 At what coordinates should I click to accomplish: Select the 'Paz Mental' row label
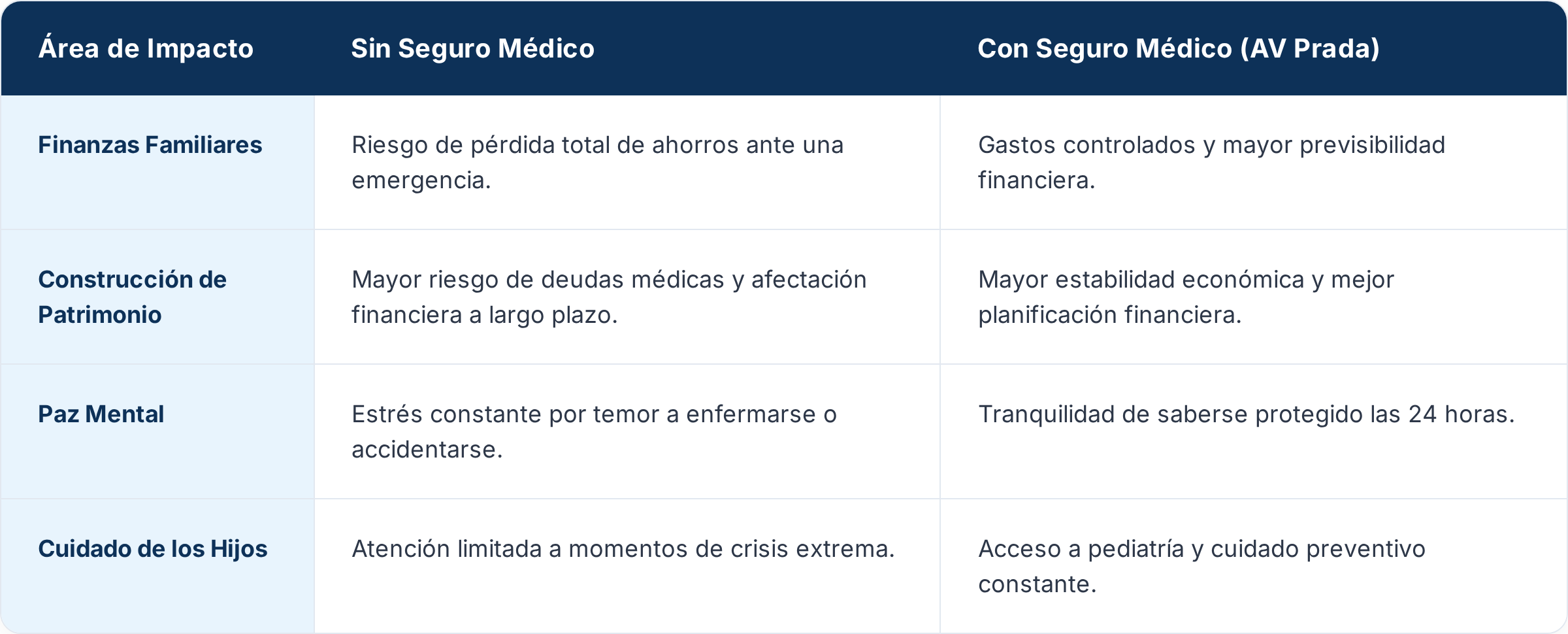[x=101, y=414]
